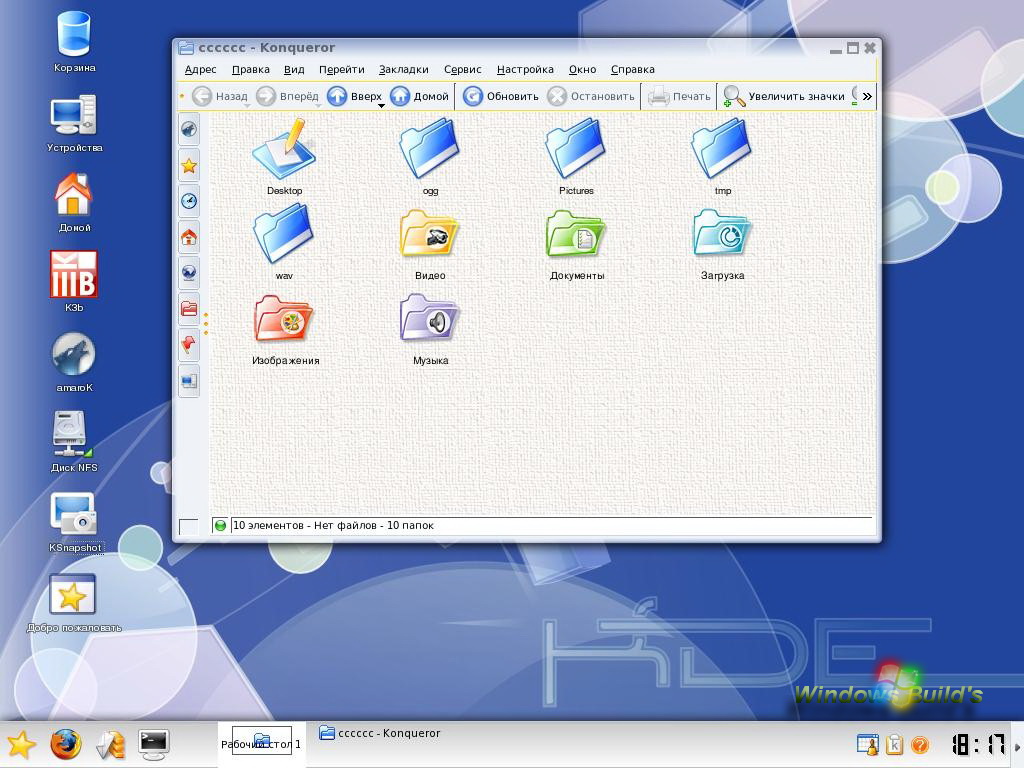Viewport: 1024px width, 768px height.
Task: Click the 18:17 clock in the panel
Action: 978,744
